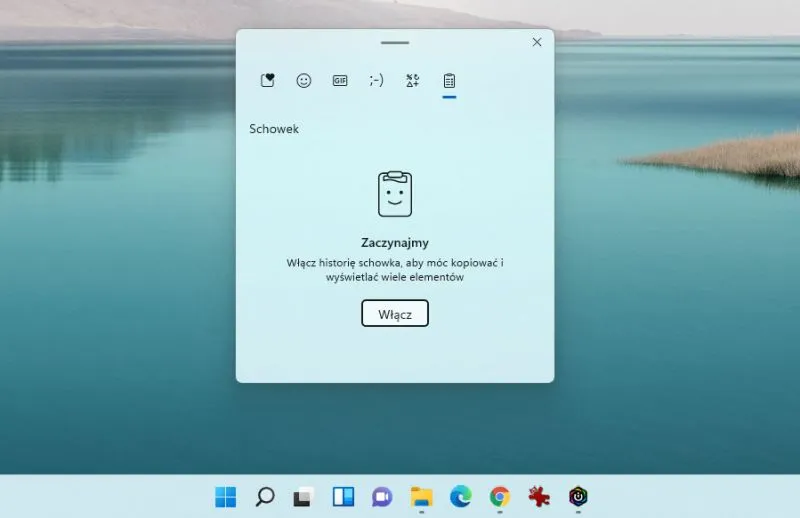Open File Explorer from taskbar
This screenshot has height=518, width=800.
[x=421, y=497]
